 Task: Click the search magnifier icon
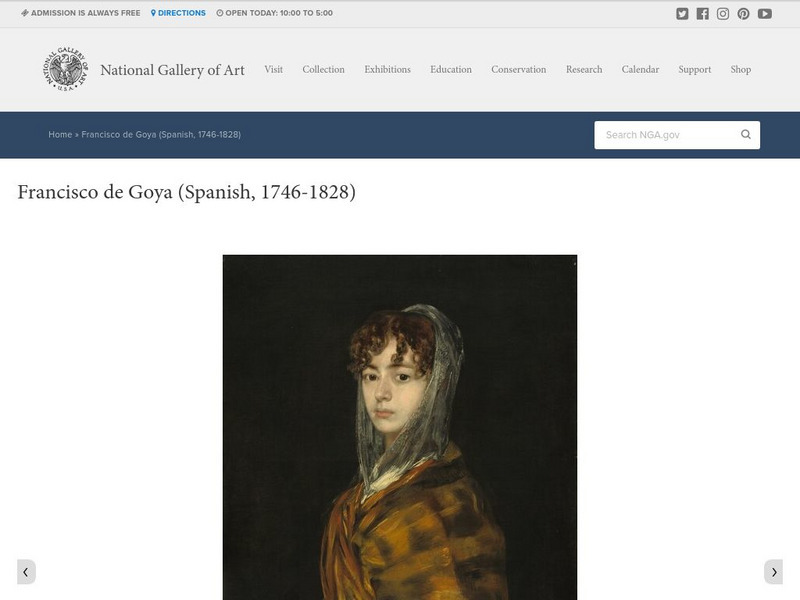[745, 134]
